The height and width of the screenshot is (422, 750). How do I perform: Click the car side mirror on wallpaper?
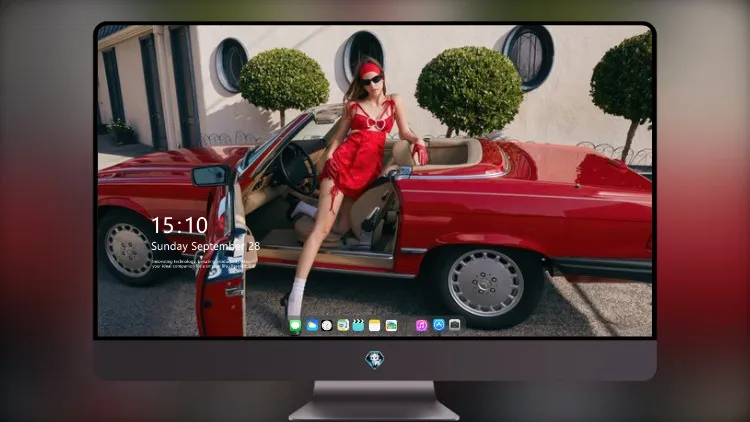click(211, 176)
